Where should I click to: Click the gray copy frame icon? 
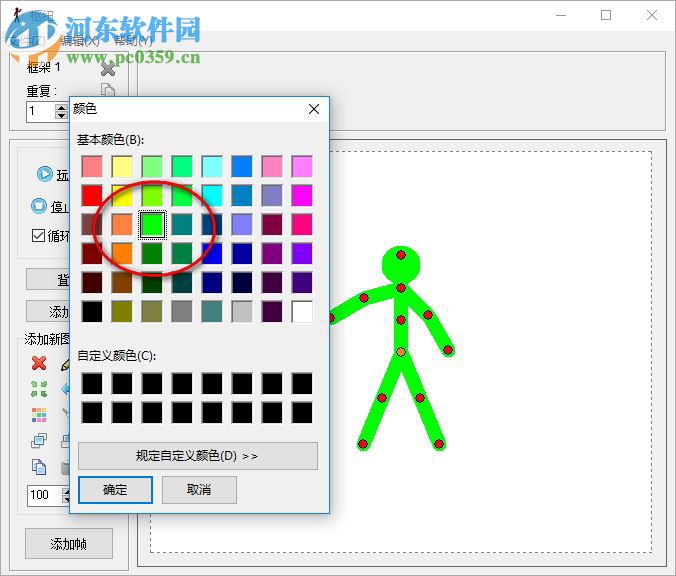[x=108, y=90]
